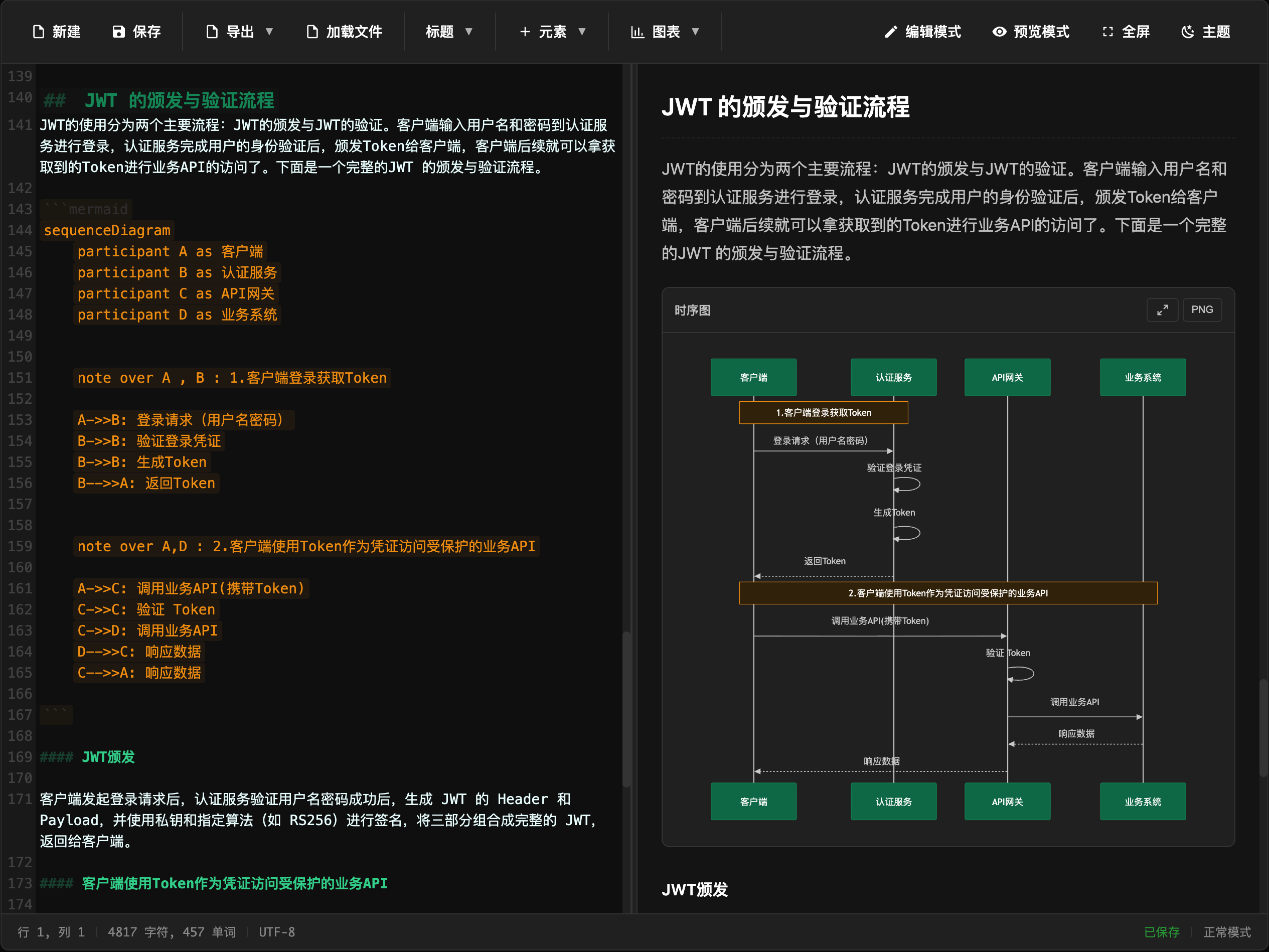Switch the 主题 theme with moon icon
Screen dimensions: 1269x952
pyautogui.click(x=1188, y=32)
